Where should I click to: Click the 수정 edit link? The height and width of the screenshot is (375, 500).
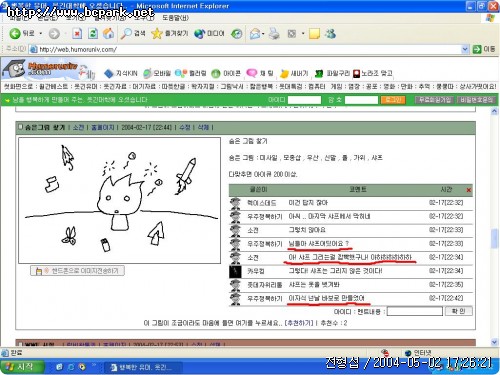coord(185,127)
